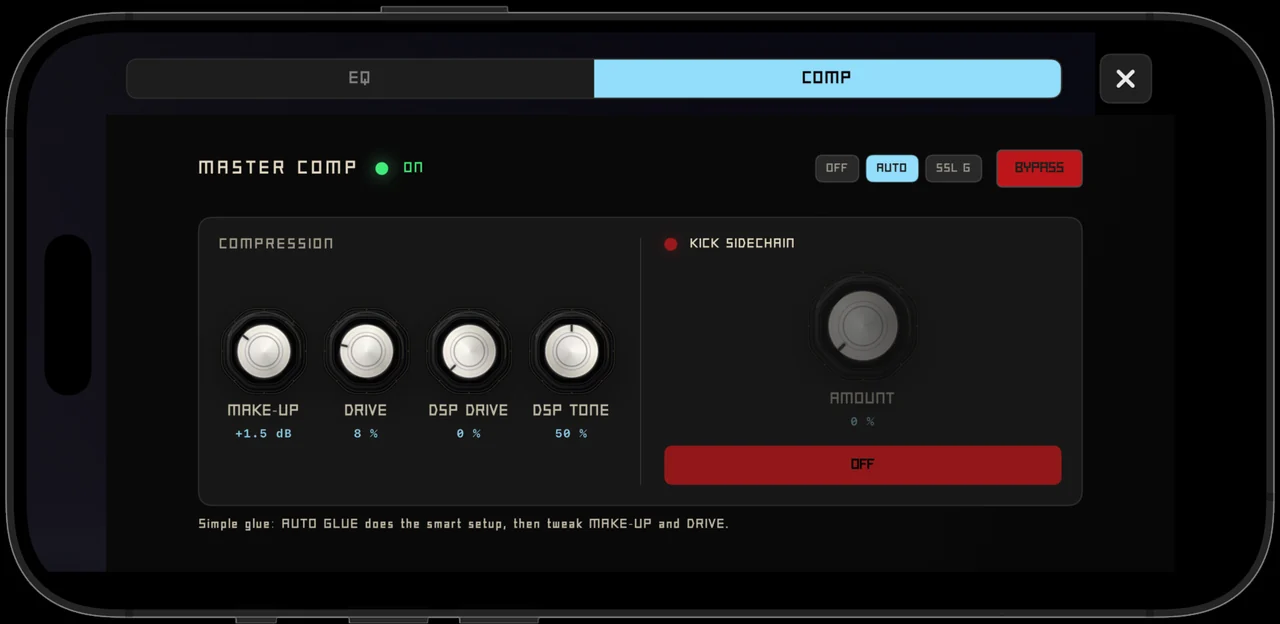Click the +1.5 dB make-up value
The width and height of the screenshot is (1280, 624).
264,434
